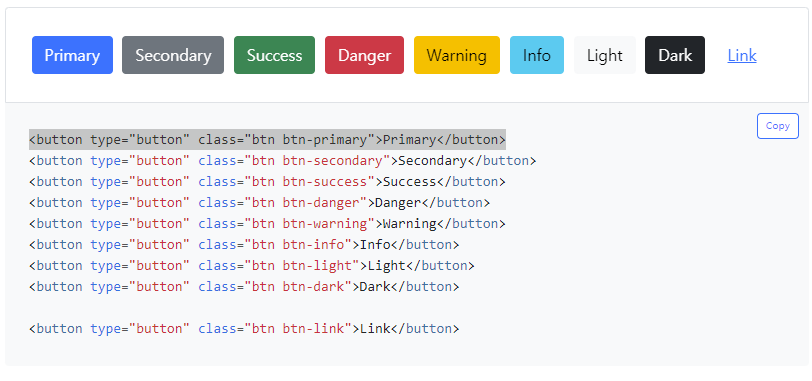Click the highlighted btn-primary code line
The width and height of the screenshot is (812, 381).
(x=267, y=140)
